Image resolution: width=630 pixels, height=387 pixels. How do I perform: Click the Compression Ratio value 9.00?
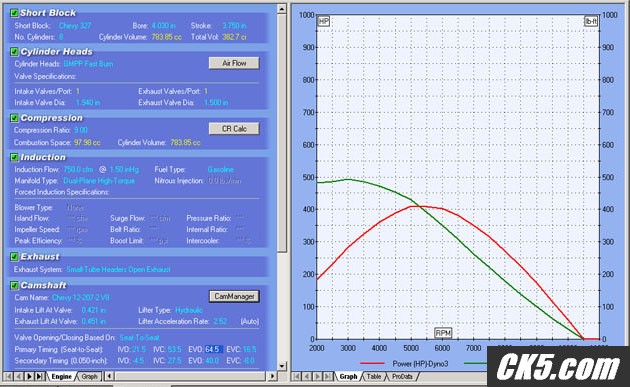81,130
